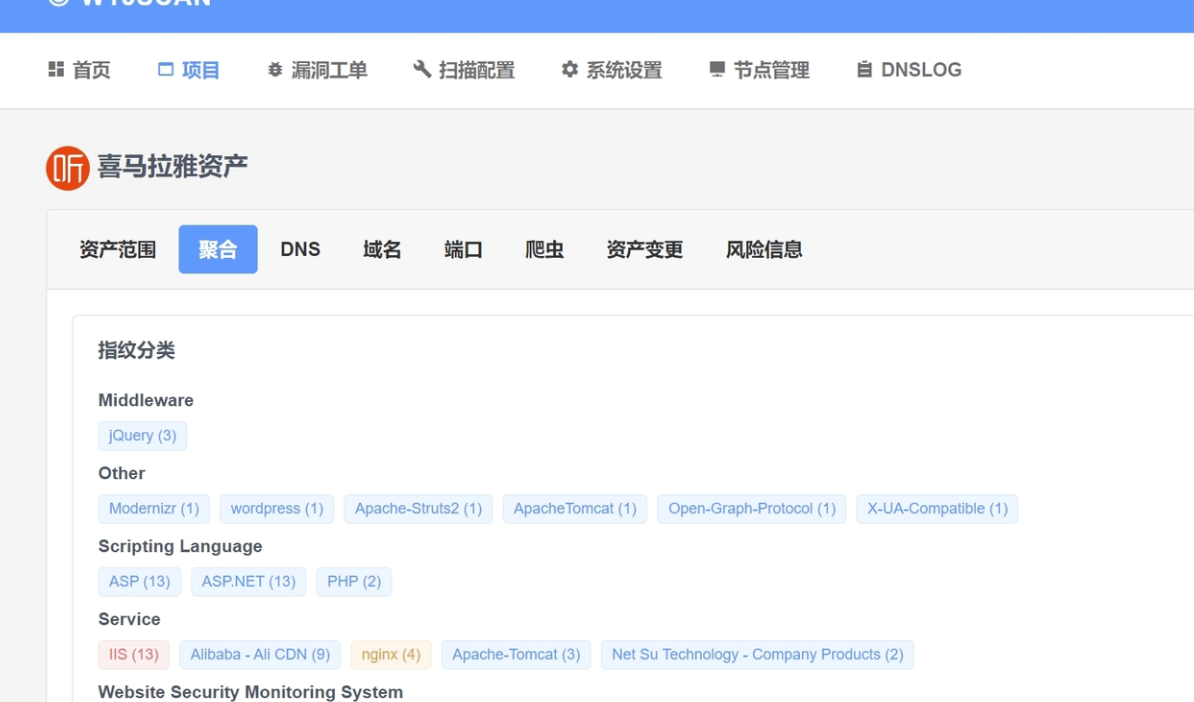1194x702 pixels.
Task: Open 节点管理 in the top navigation
Action: coord(759,70)
